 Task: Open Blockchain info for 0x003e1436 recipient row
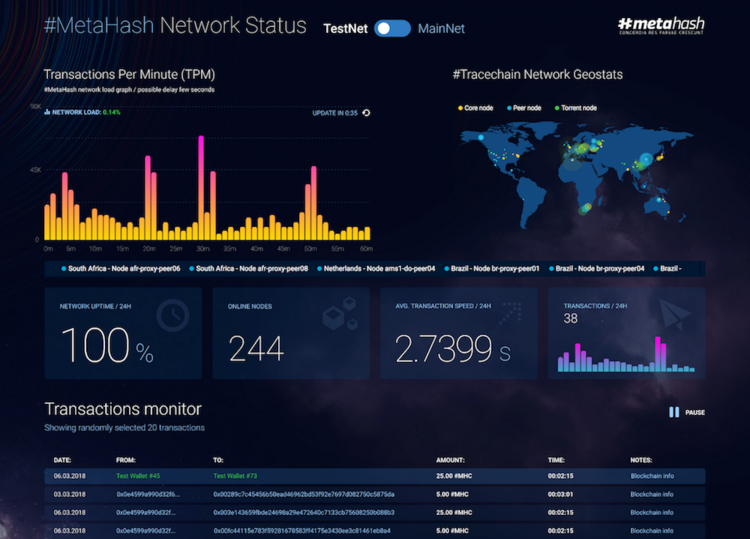click(652, 512)
